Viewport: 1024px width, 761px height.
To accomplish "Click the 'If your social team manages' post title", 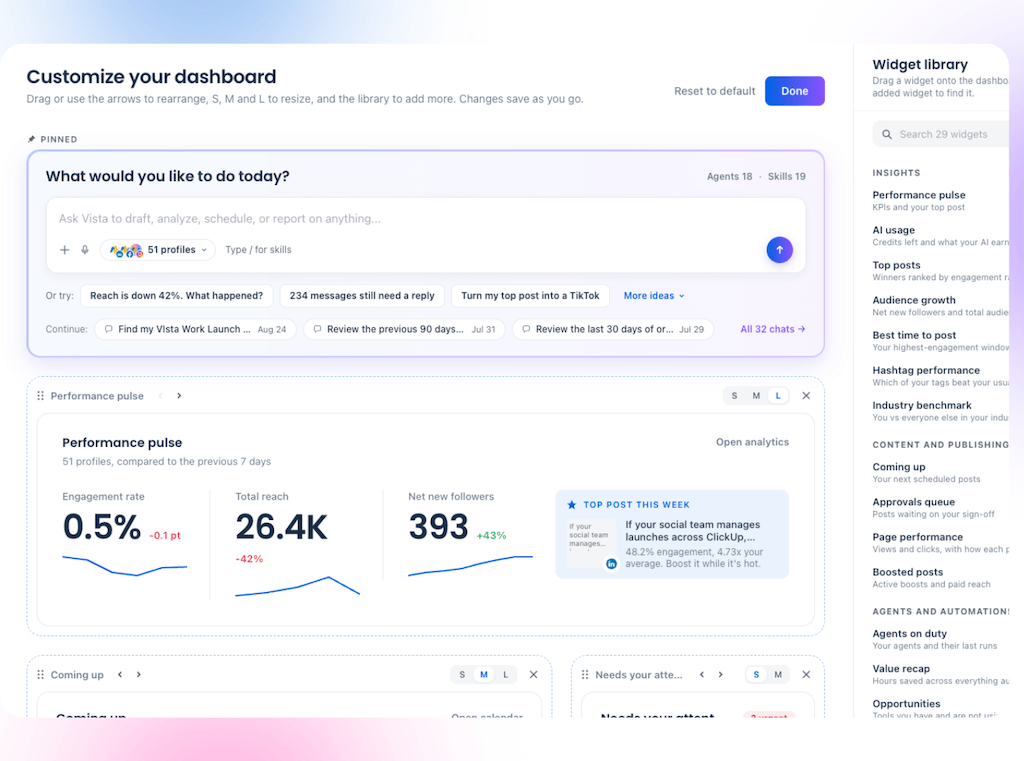I will point(692,530).
